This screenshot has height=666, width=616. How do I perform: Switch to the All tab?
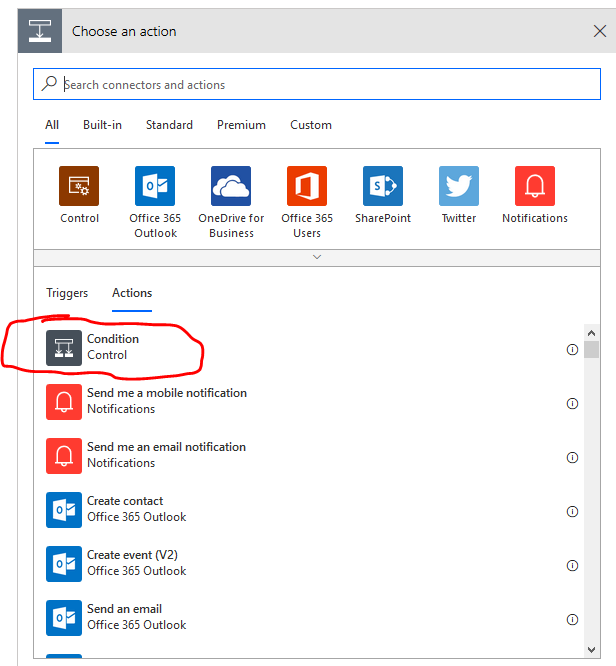pos(52,125)
